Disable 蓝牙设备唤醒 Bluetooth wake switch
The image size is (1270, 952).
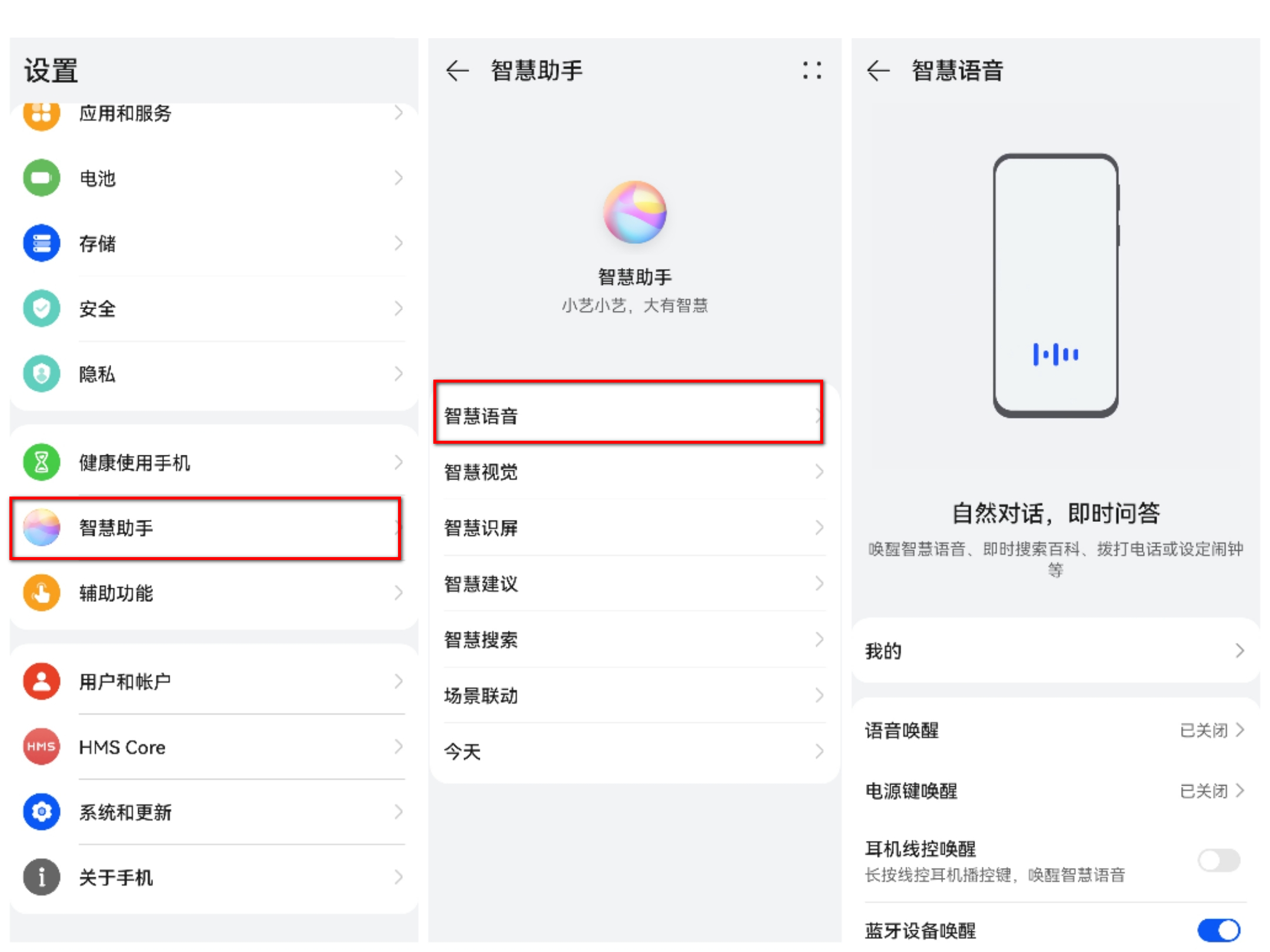(x=1219, y=931)
